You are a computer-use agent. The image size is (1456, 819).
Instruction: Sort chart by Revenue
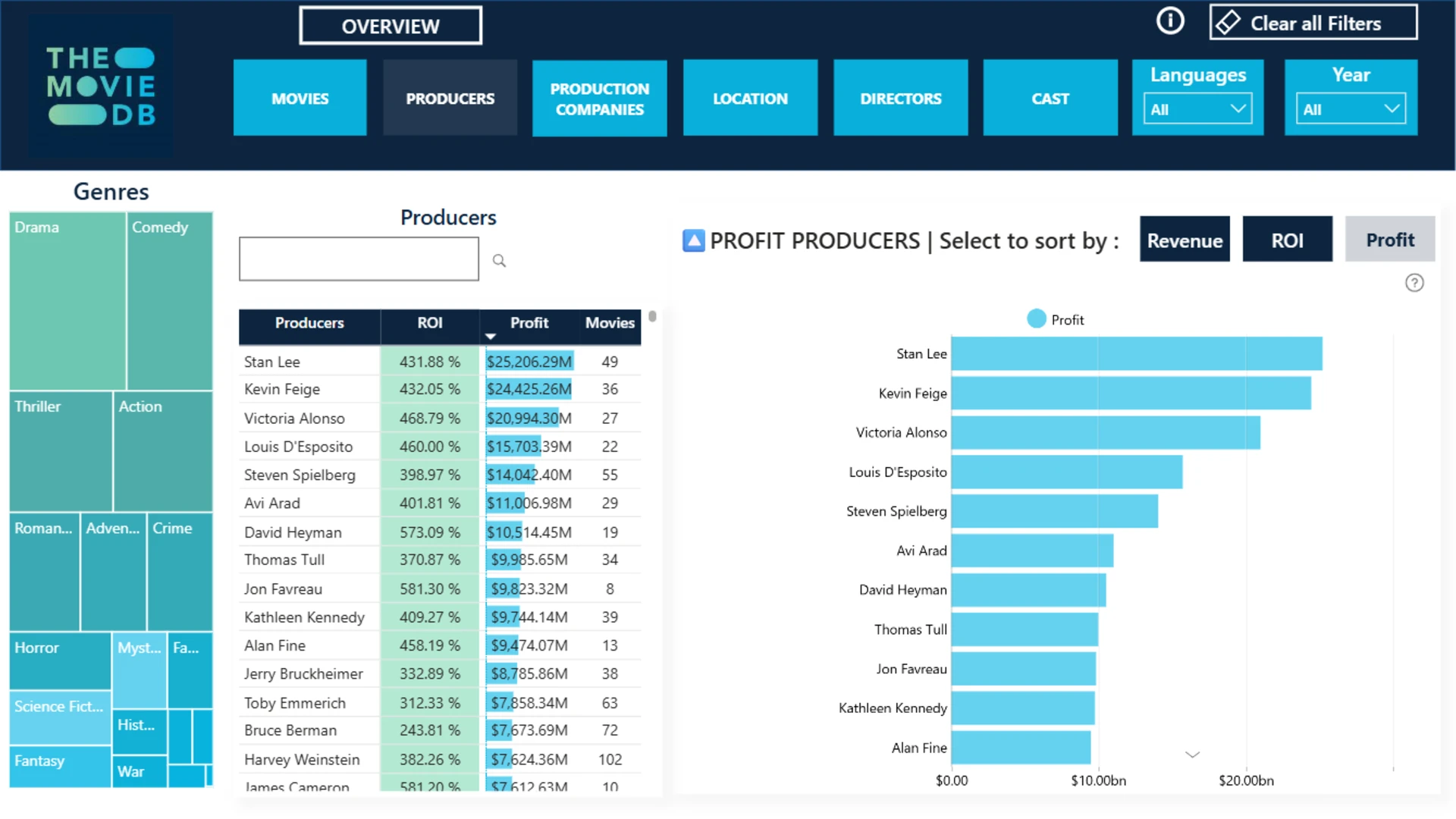1185,239
